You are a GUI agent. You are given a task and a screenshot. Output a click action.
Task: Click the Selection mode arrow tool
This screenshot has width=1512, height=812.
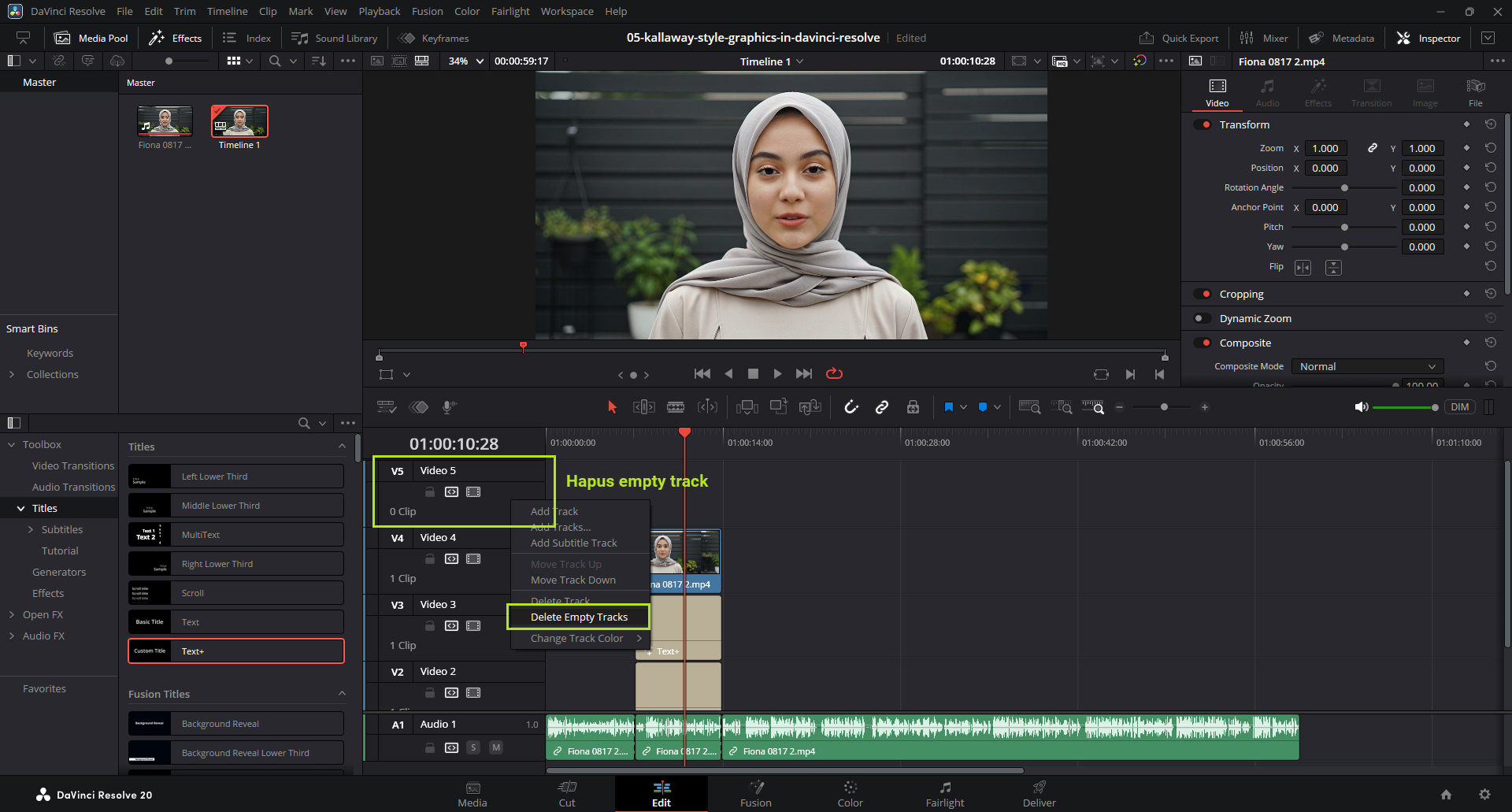[x=612, y=407]
